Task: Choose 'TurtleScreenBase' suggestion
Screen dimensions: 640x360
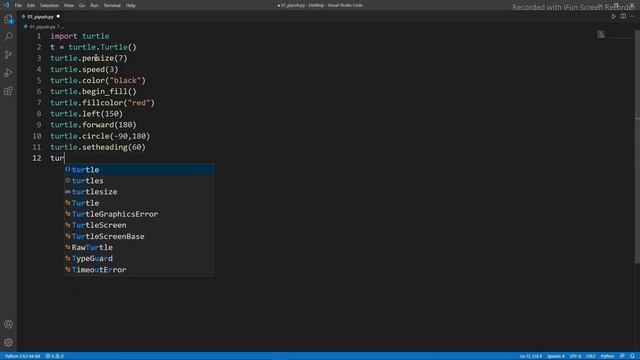Action: [x=139, y=236]
